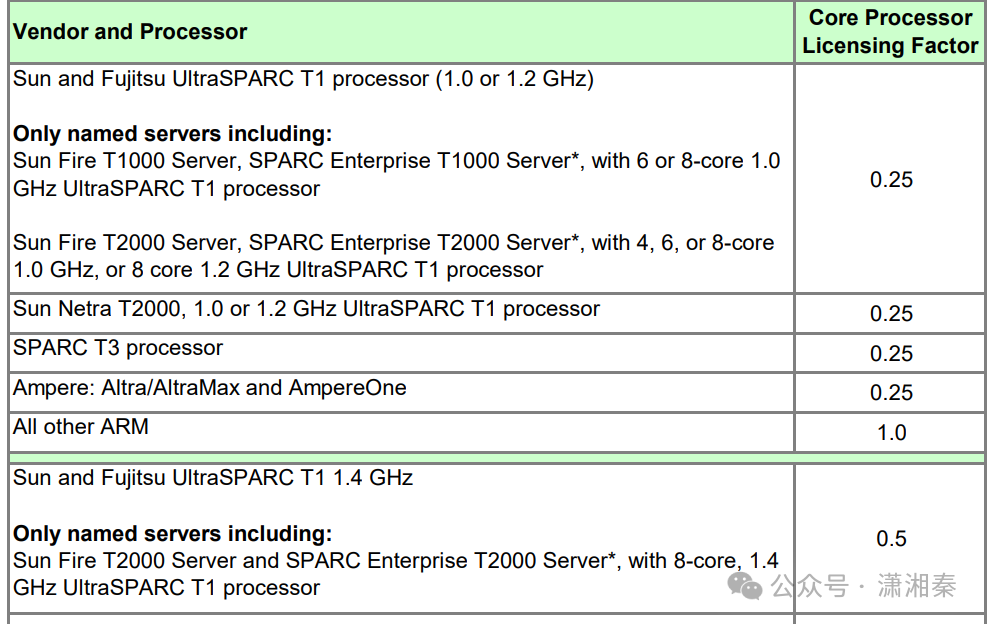Click the Sun Netra T2000 row text
Screen dimensions: 987x624
(306, 309)
